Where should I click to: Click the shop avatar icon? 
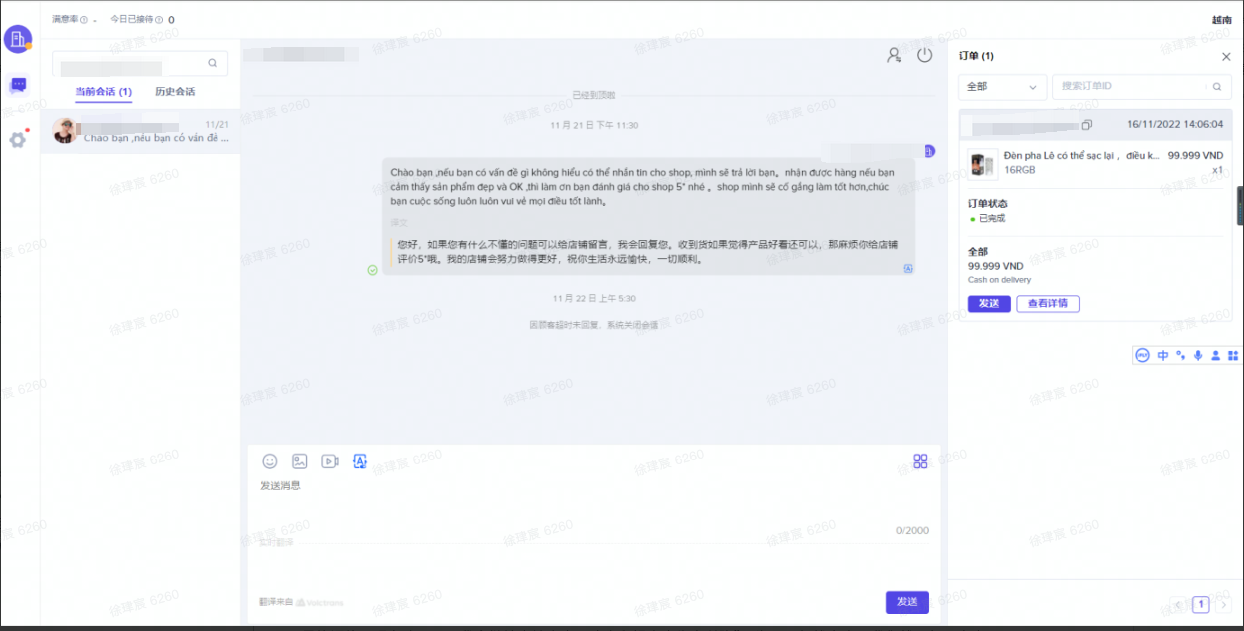tap(18, 39)
